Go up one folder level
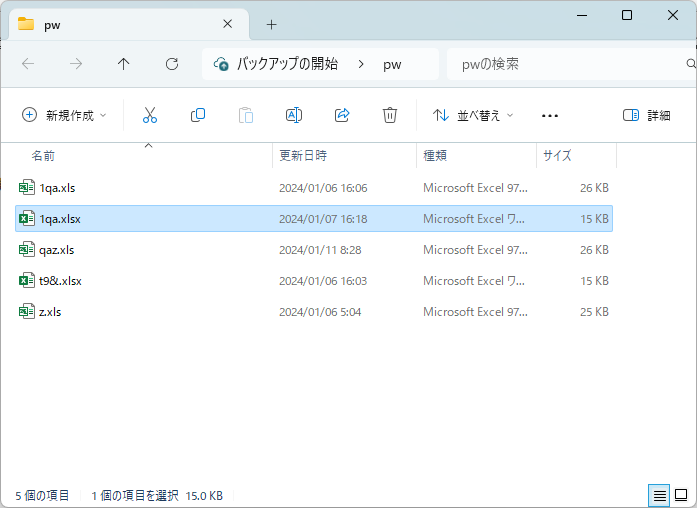 [124, 64]
